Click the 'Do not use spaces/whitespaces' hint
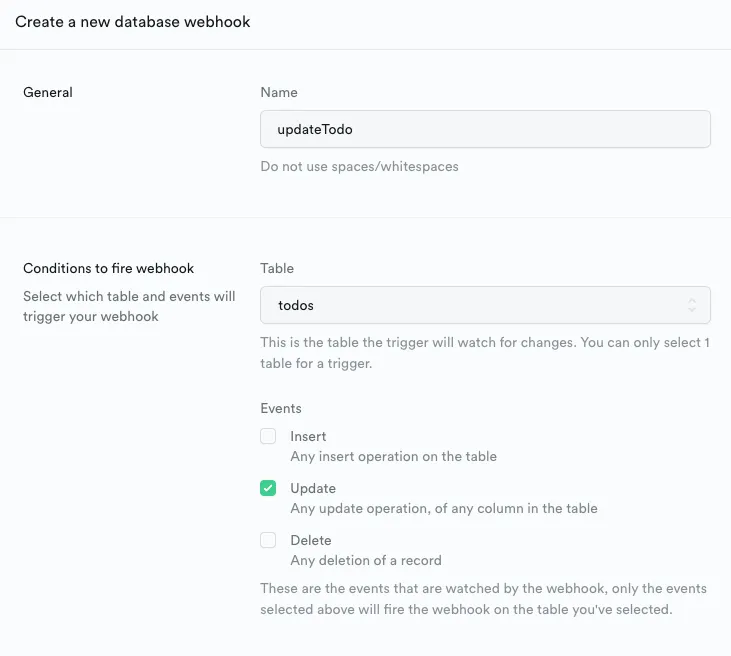Viewport: 731px width, 656px height. click(359, 166)
